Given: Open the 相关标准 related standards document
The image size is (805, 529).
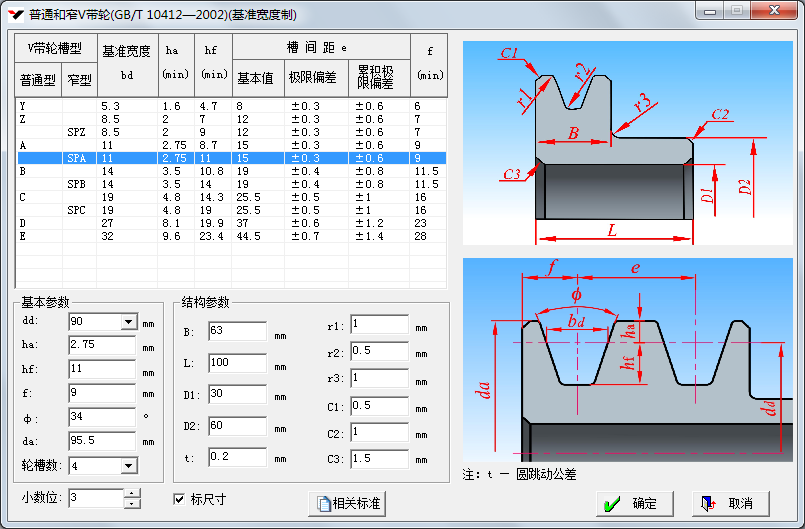Looking at the screenshot, I should (347, 503).
